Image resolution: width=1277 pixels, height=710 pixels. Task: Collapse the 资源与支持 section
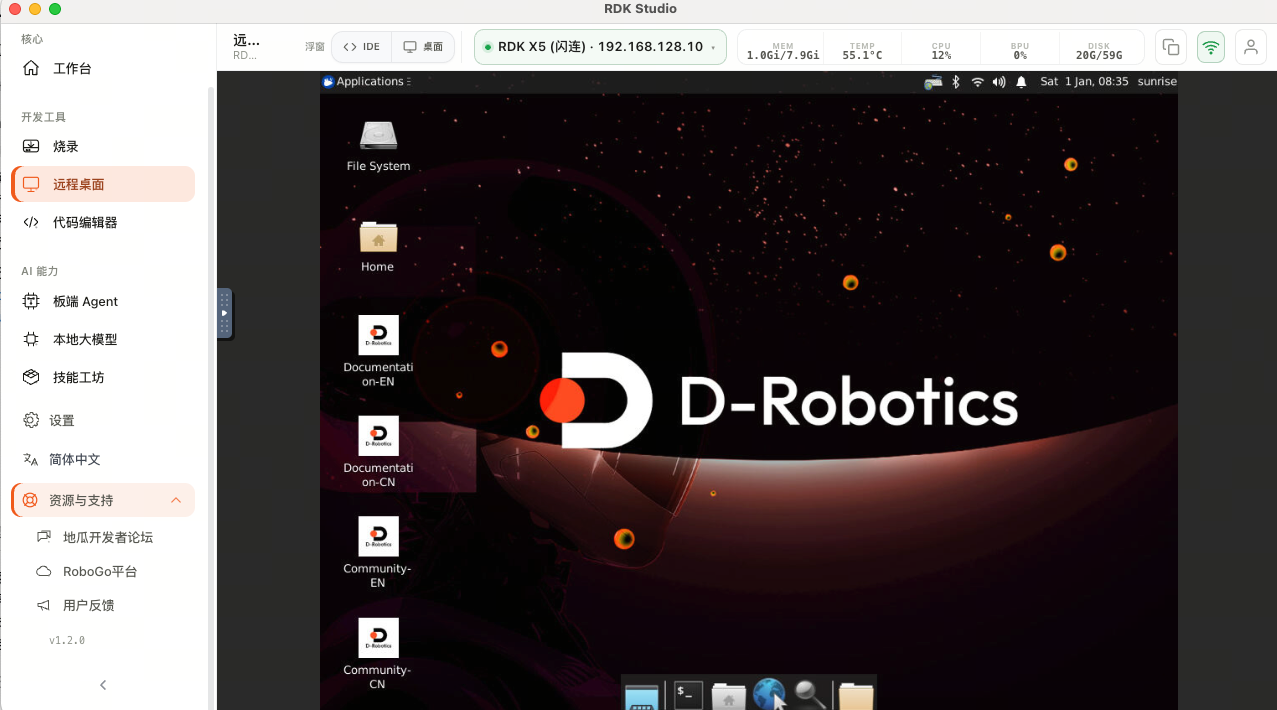point(103,500)
